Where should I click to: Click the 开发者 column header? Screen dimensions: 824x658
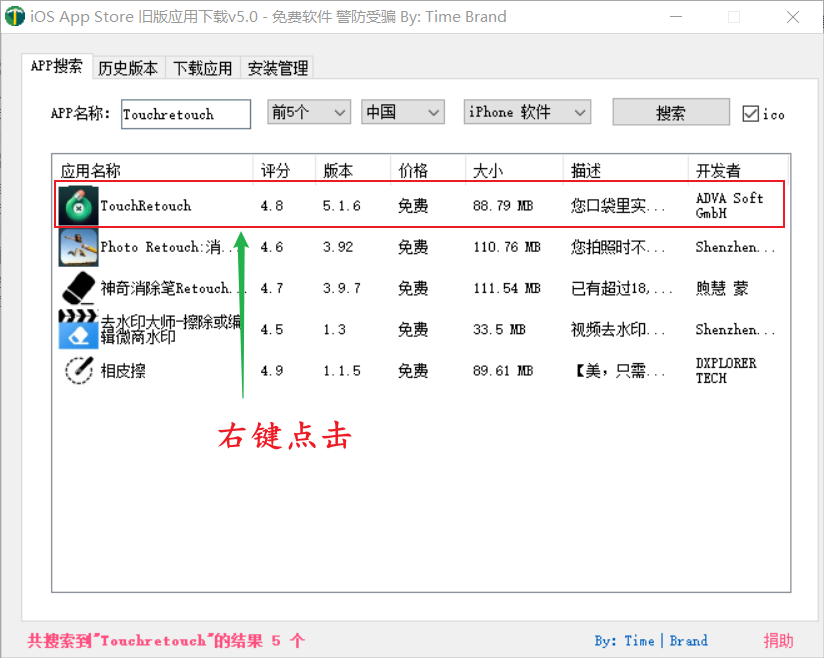click(738, 170)
